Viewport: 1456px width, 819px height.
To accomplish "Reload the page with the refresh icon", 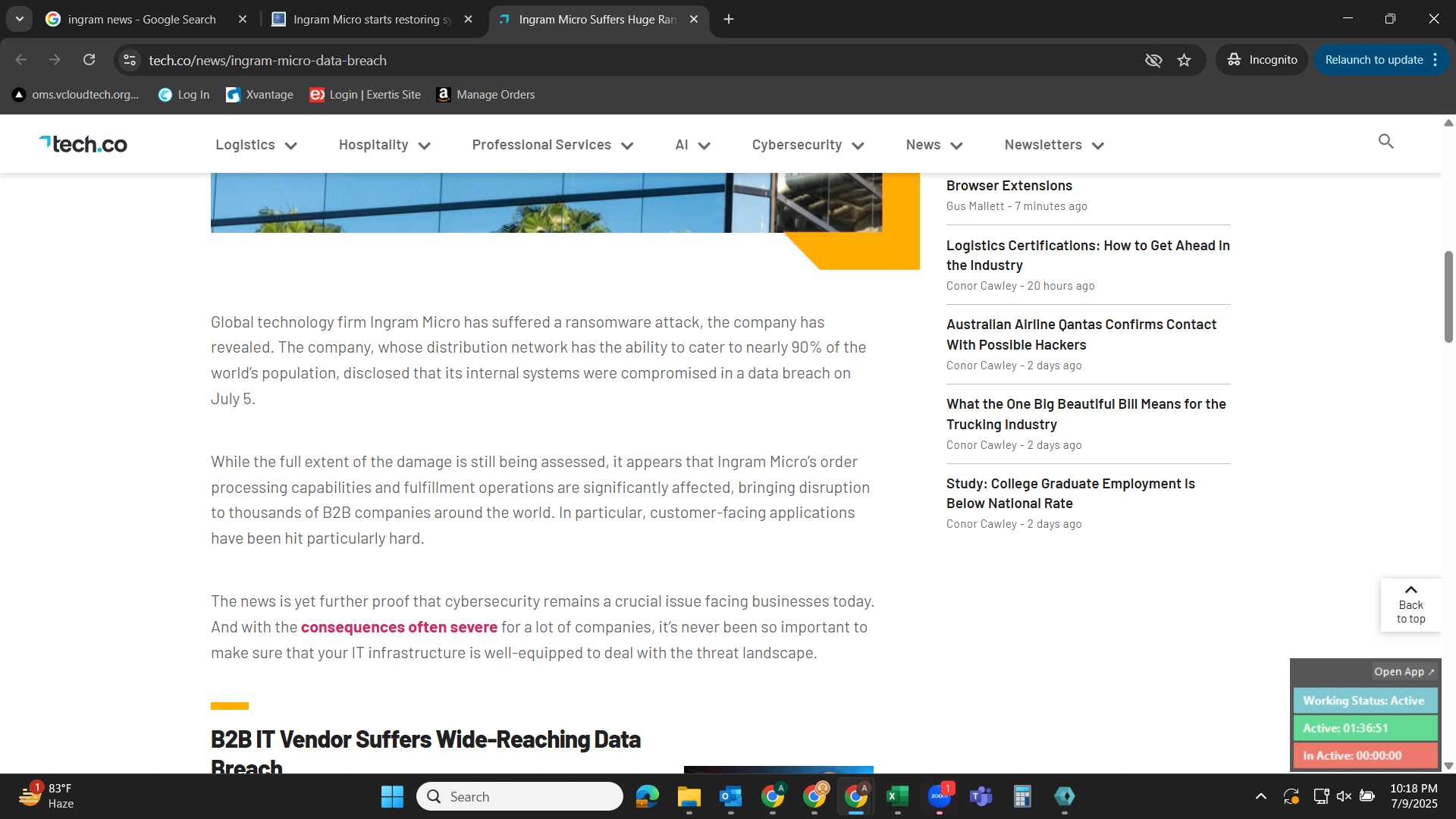I will (x=89, y=60).
